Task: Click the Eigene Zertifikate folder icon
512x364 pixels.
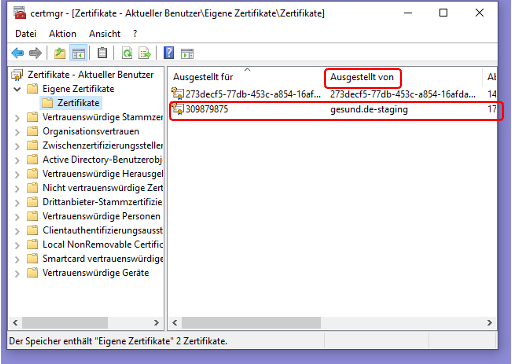Action: 32,89
